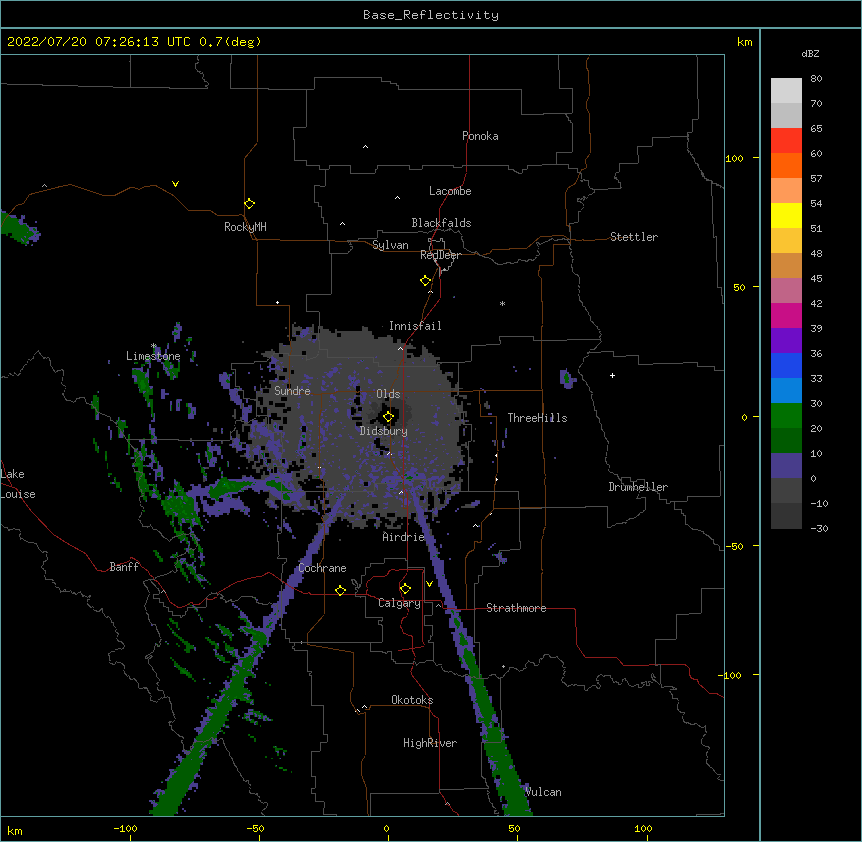Select the blue 33-36 dBZ legend swatch
Image resolution: width=862 pixels, height=842 pixels.
[786, 365]
